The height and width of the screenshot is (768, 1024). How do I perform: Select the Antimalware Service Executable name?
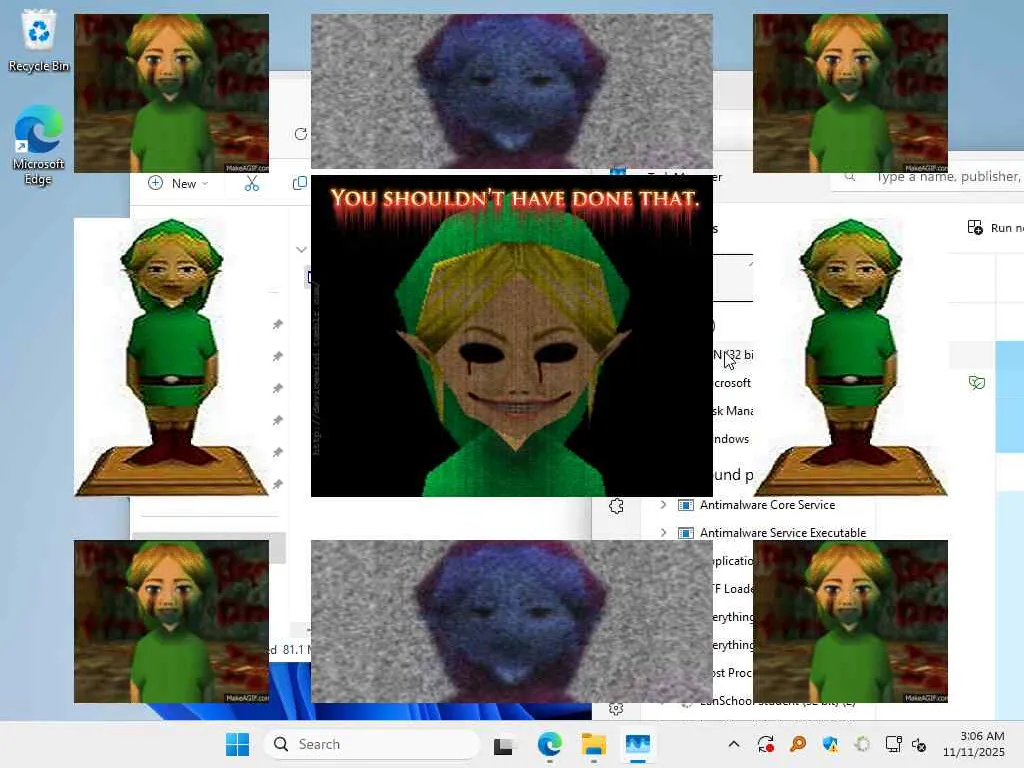pos(783,533)
